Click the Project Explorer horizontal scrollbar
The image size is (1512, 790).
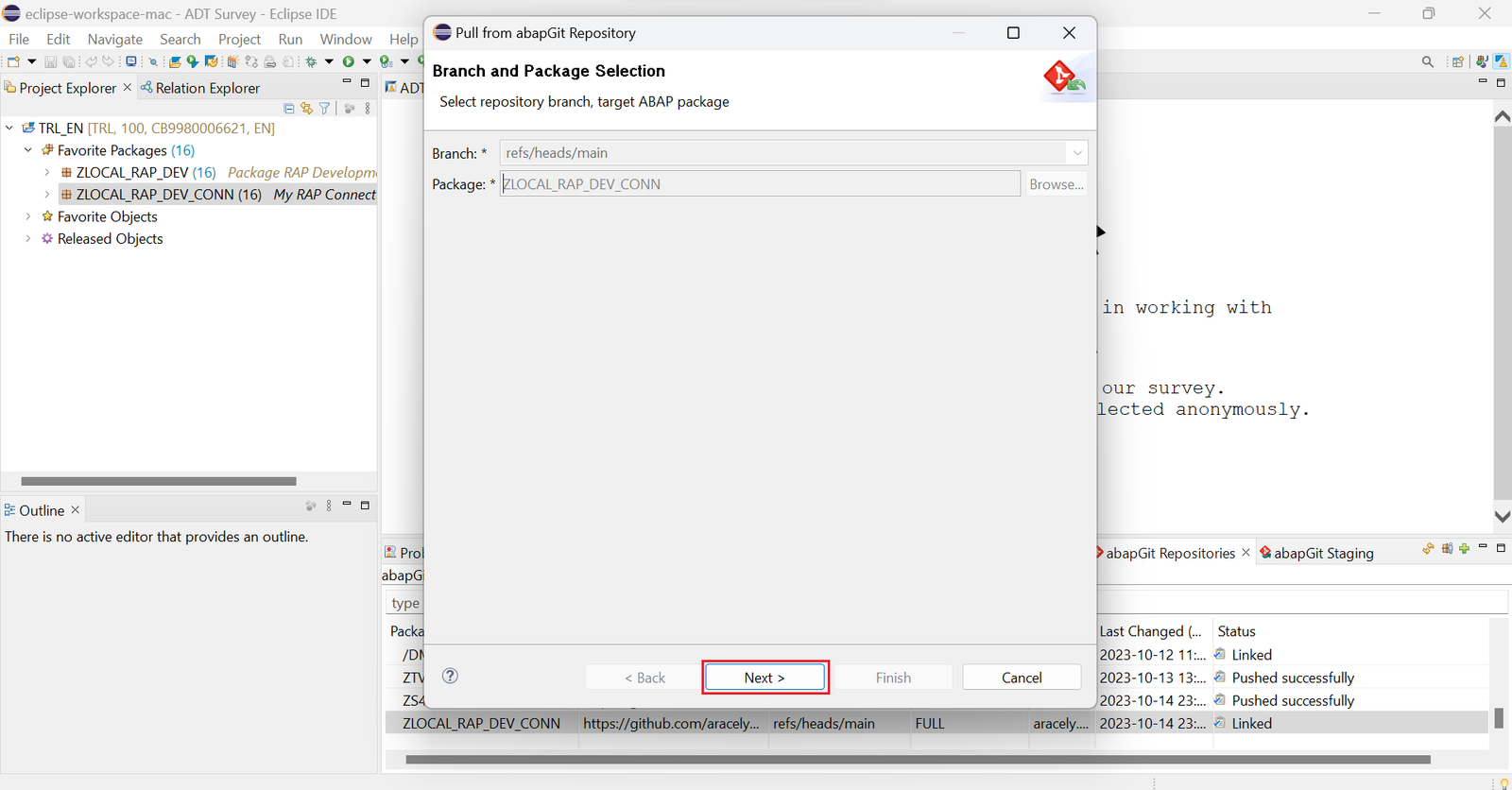point(159,481)
